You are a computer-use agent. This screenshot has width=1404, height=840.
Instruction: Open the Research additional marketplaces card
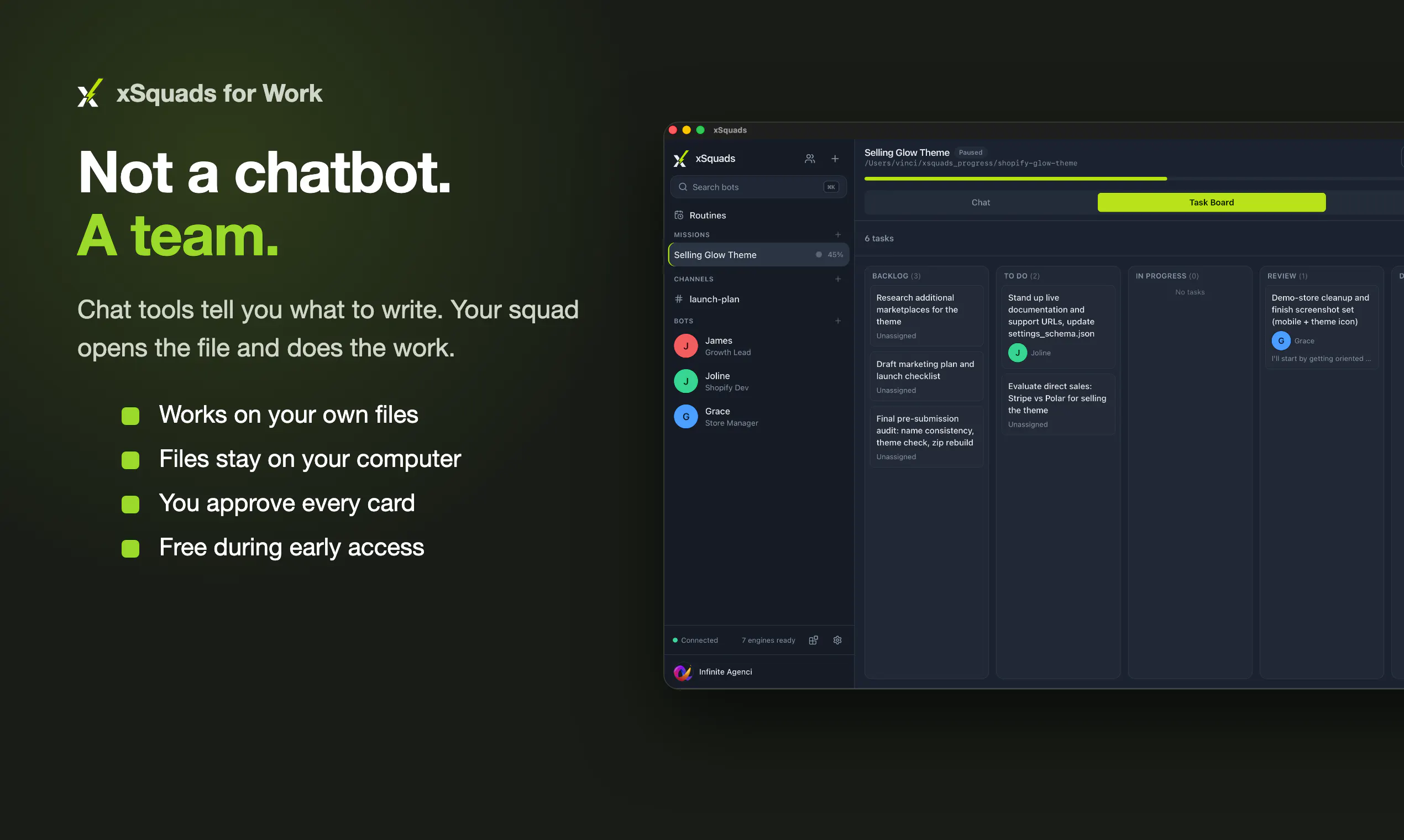[926, 316]
